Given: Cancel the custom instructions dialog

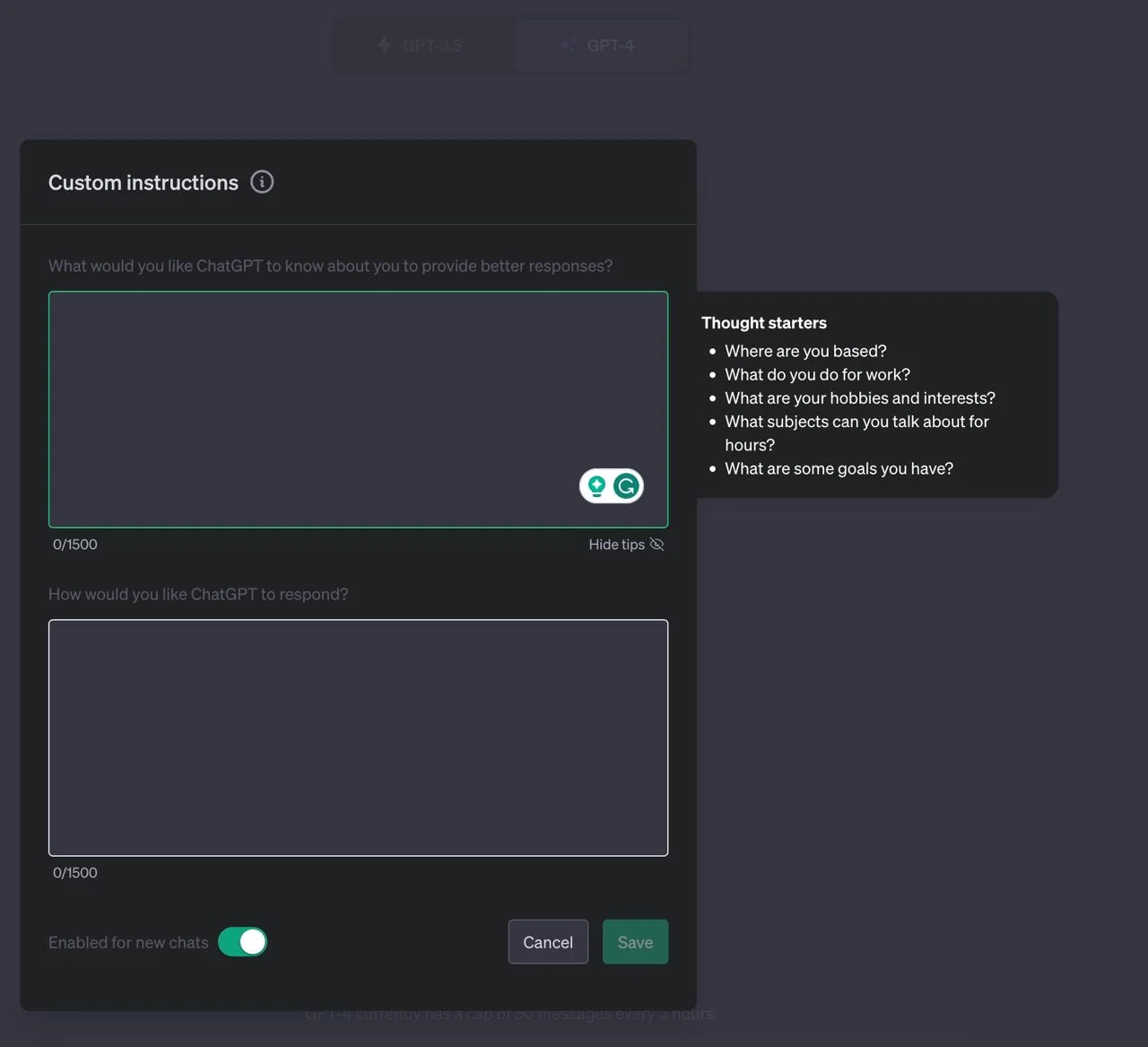Looking at the screenshot, I should pyautogui.click(x=548, y=942).
